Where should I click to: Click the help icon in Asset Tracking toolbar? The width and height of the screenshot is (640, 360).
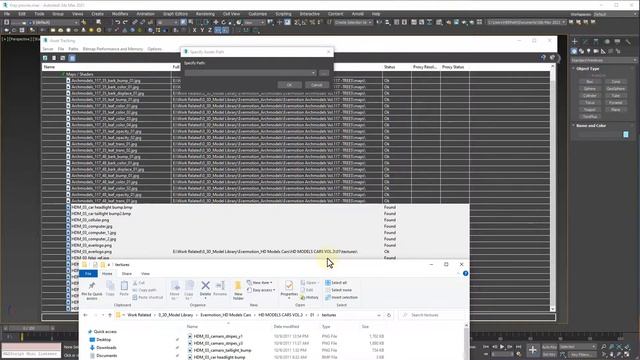click(543, 58)
